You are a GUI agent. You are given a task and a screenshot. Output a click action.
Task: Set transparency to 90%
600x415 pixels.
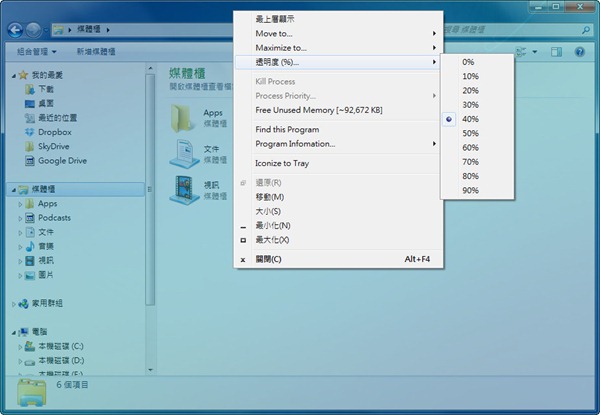point(477,190)
